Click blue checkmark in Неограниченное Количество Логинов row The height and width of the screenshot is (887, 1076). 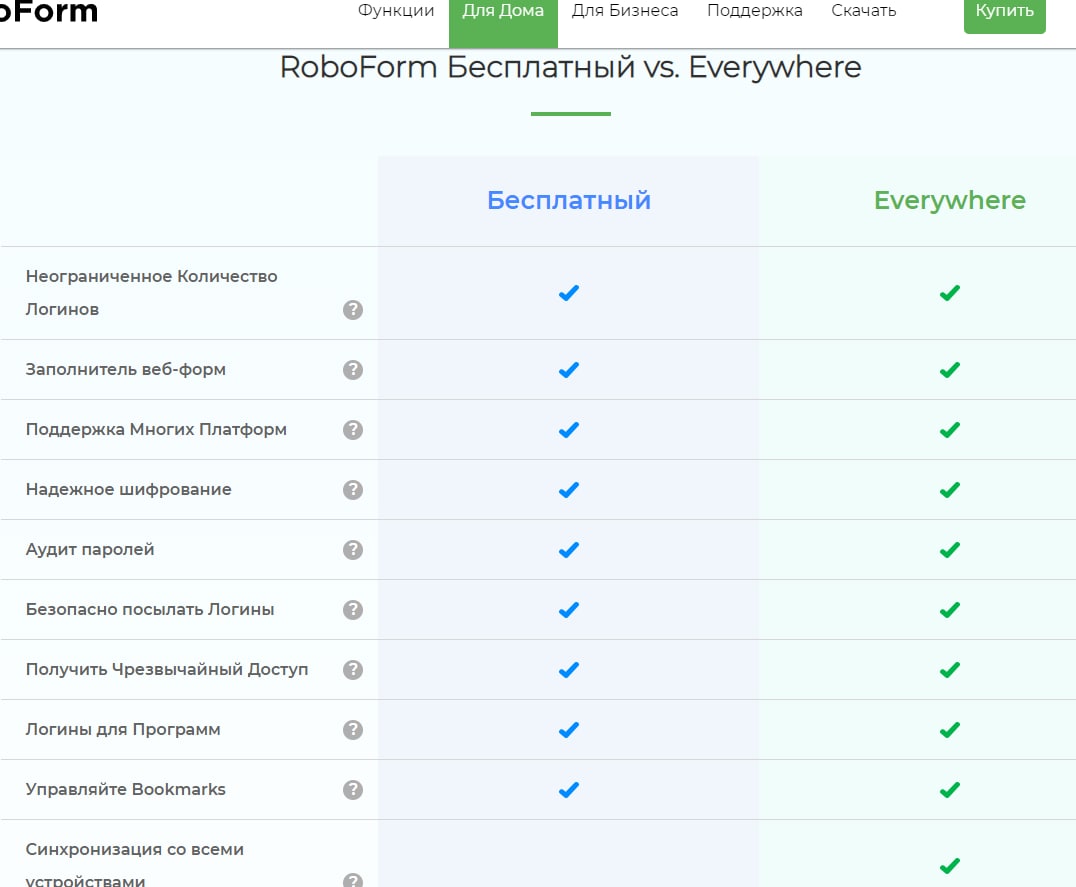[569, 293]
